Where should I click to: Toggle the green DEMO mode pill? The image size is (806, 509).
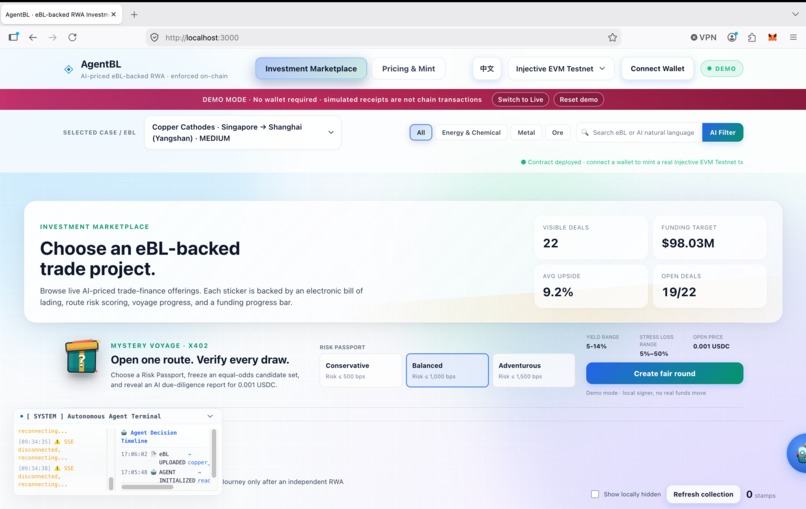click(x=722, y=68)
